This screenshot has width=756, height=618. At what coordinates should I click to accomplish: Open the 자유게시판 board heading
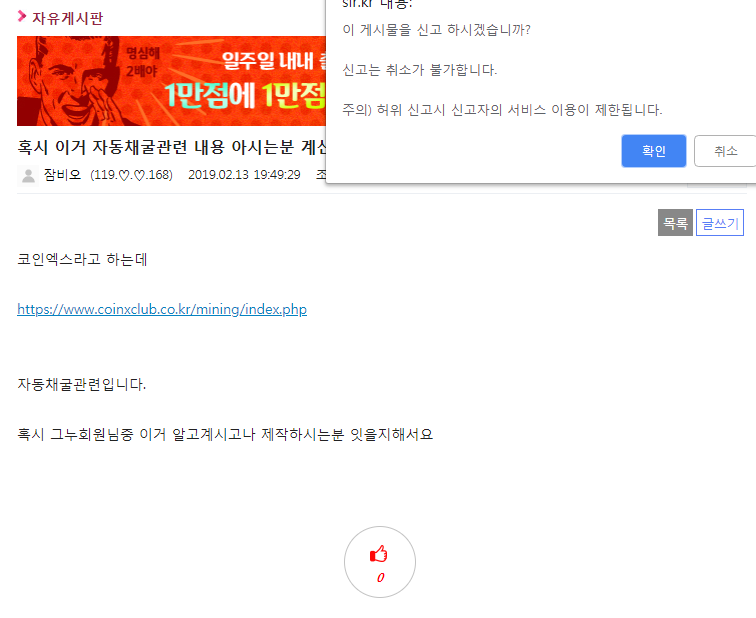[x=68, y=18]
